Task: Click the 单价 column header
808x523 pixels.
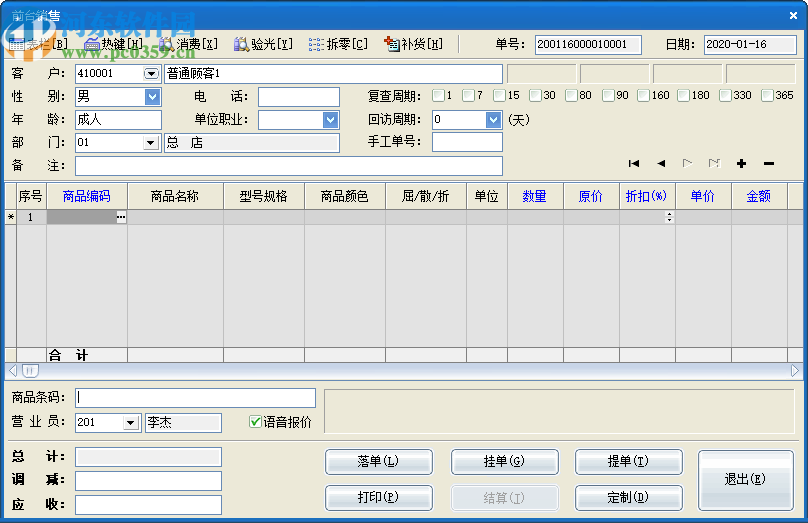Action: coord(703,196)
